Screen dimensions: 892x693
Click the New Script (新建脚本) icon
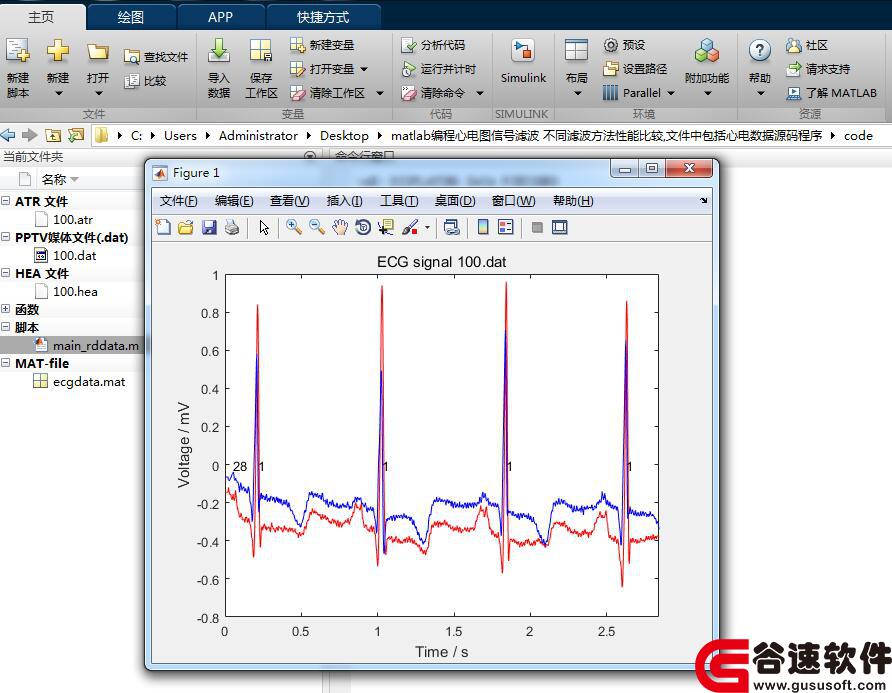pyautogui.click(x=18, y=51)
